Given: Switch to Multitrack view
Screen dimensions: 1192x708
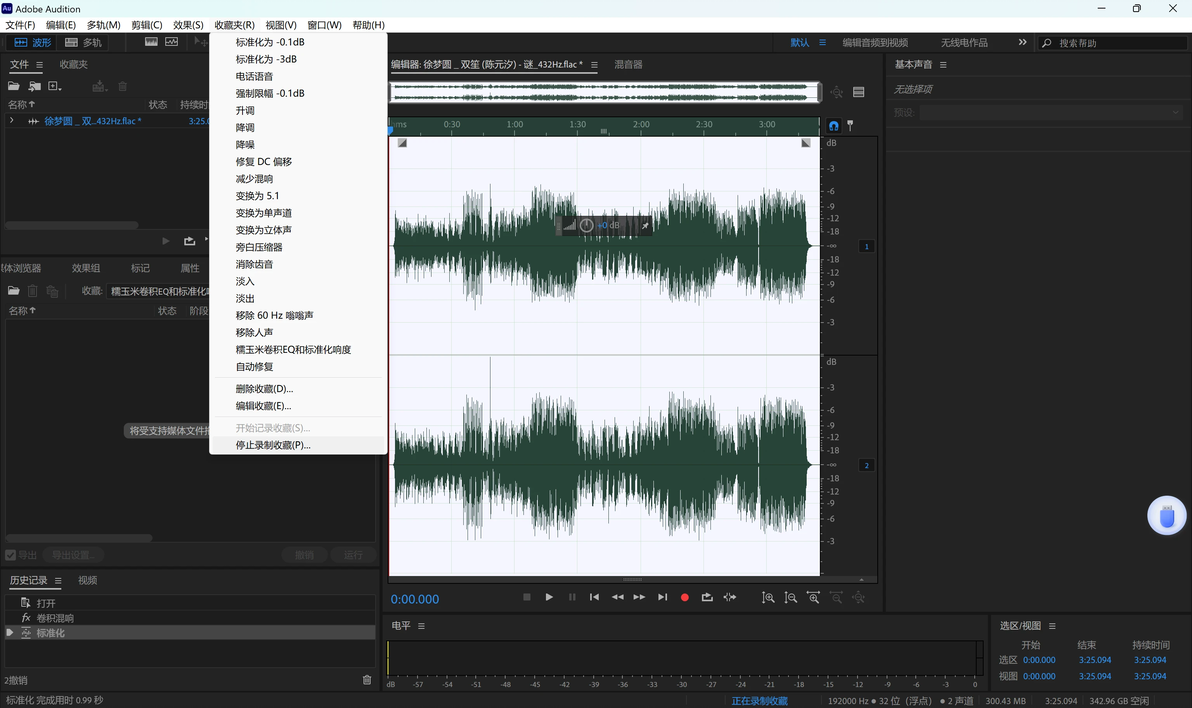Looking at the screenshot, I should [x=83, y=43].
